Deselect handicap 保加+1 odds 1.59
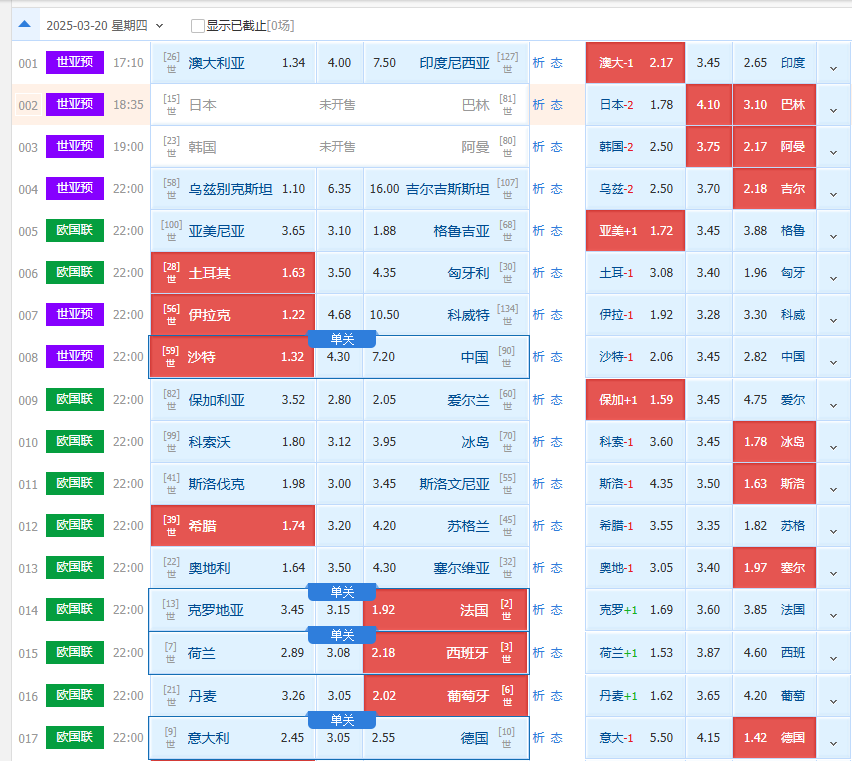The height and width of the screenshot is (761, 852). [635, 400]
